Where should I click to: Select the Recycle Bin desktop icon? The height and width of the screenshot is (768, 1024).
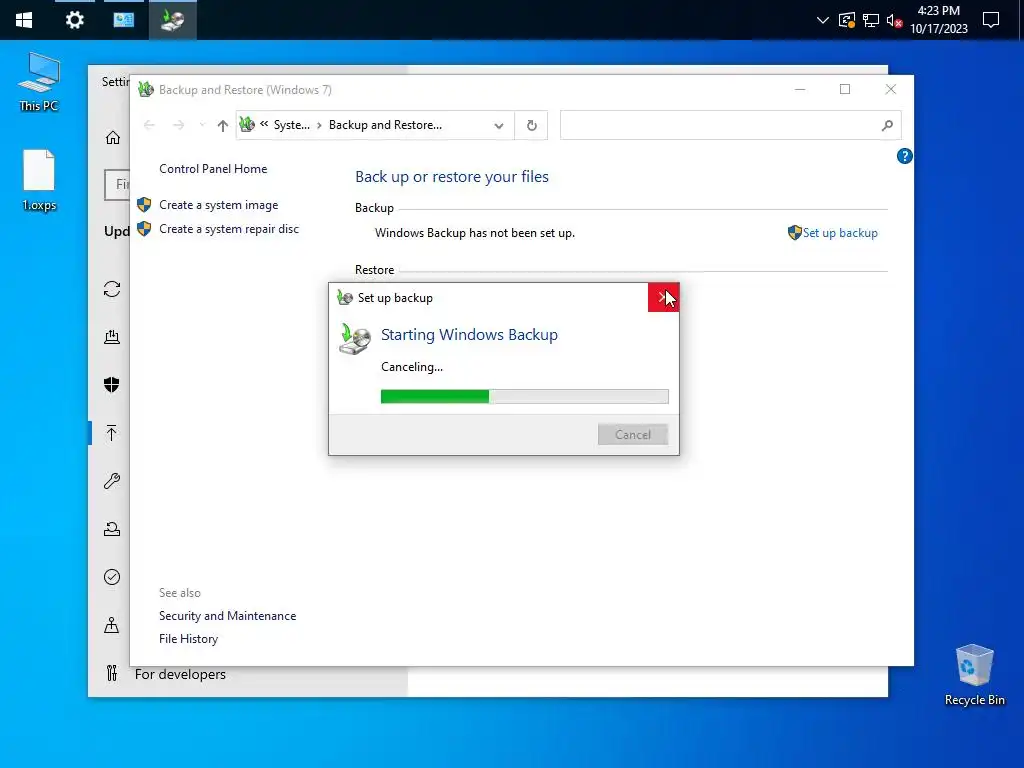tap(974, 675)
